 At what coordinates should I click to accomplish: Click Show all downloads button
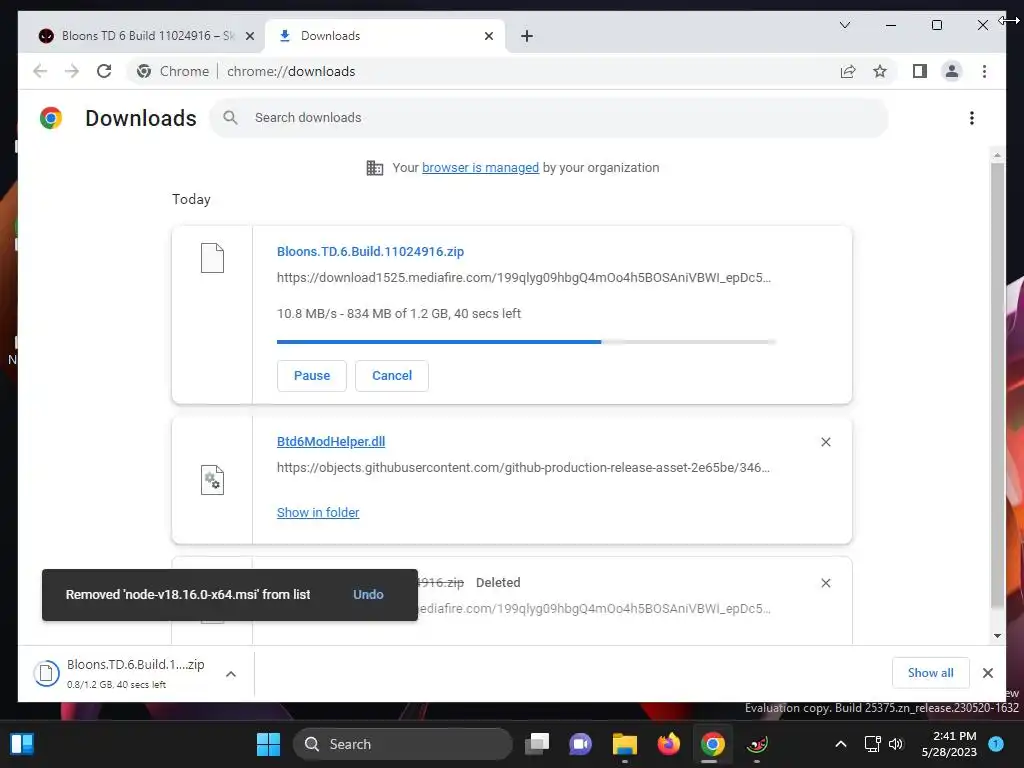(931, 673)
